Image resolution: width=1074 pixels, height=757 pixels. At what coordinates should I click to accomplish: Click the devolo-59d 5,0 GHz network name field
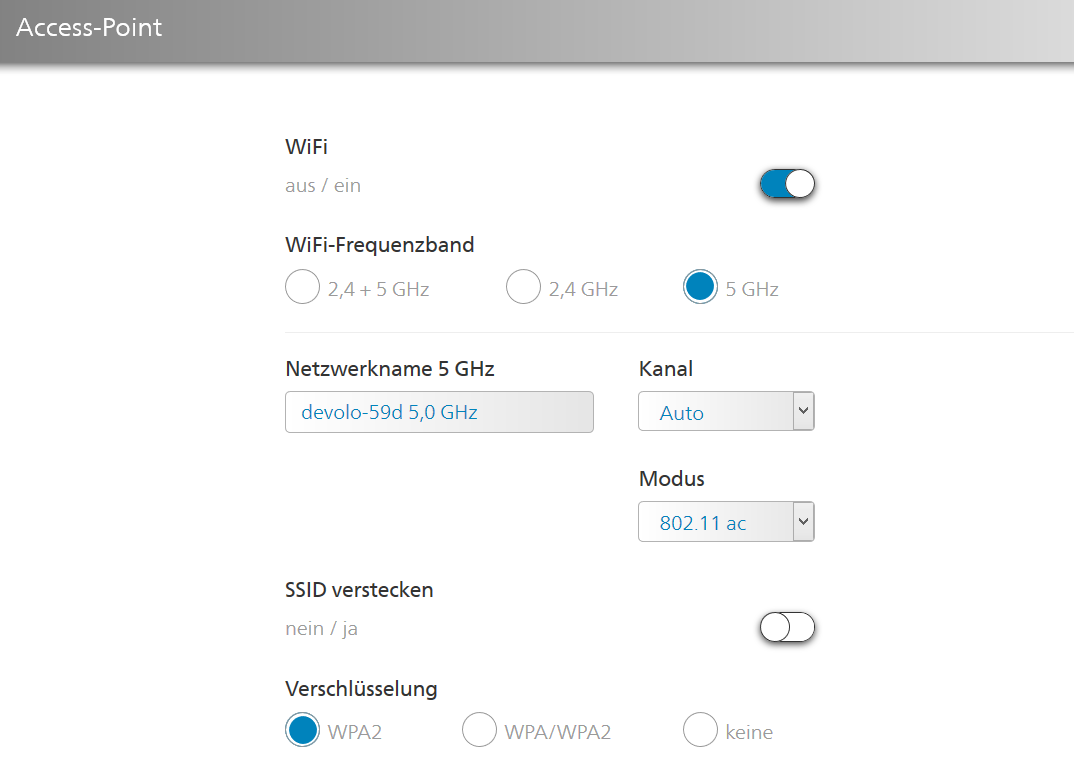pos(439,412)
